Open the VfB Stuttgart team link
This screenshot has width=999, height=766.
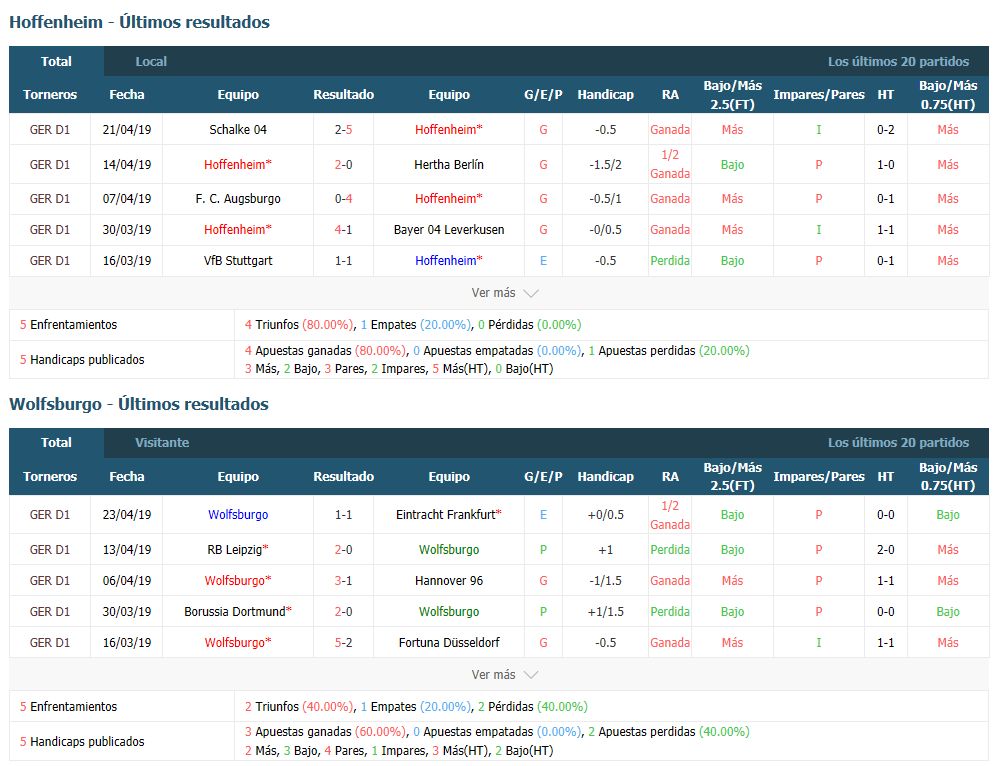238,261
